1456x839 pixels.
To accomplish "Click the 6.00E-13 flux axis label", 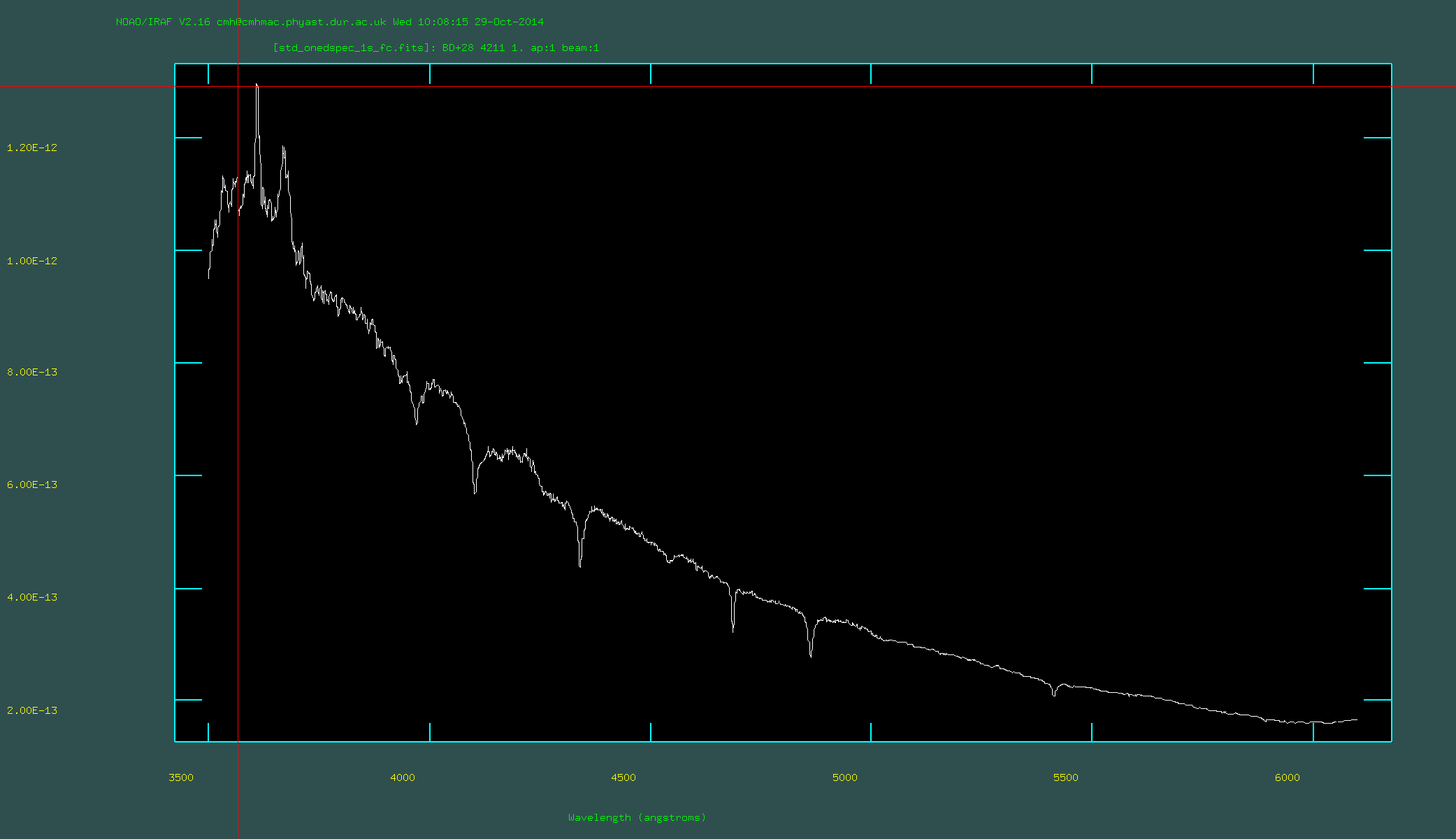I will click(x=32, y=485).
